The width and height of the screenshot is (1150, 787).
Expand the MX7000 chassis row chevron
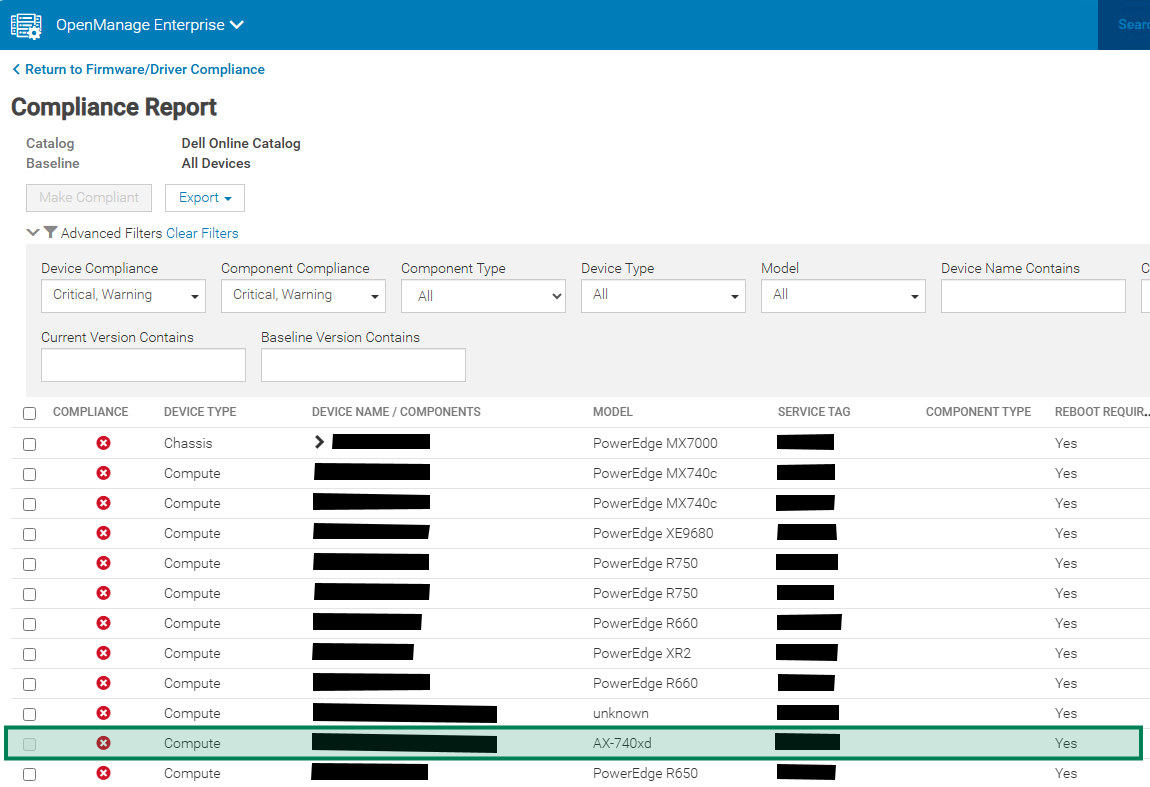pyautogui.click(x=320, y=442)
